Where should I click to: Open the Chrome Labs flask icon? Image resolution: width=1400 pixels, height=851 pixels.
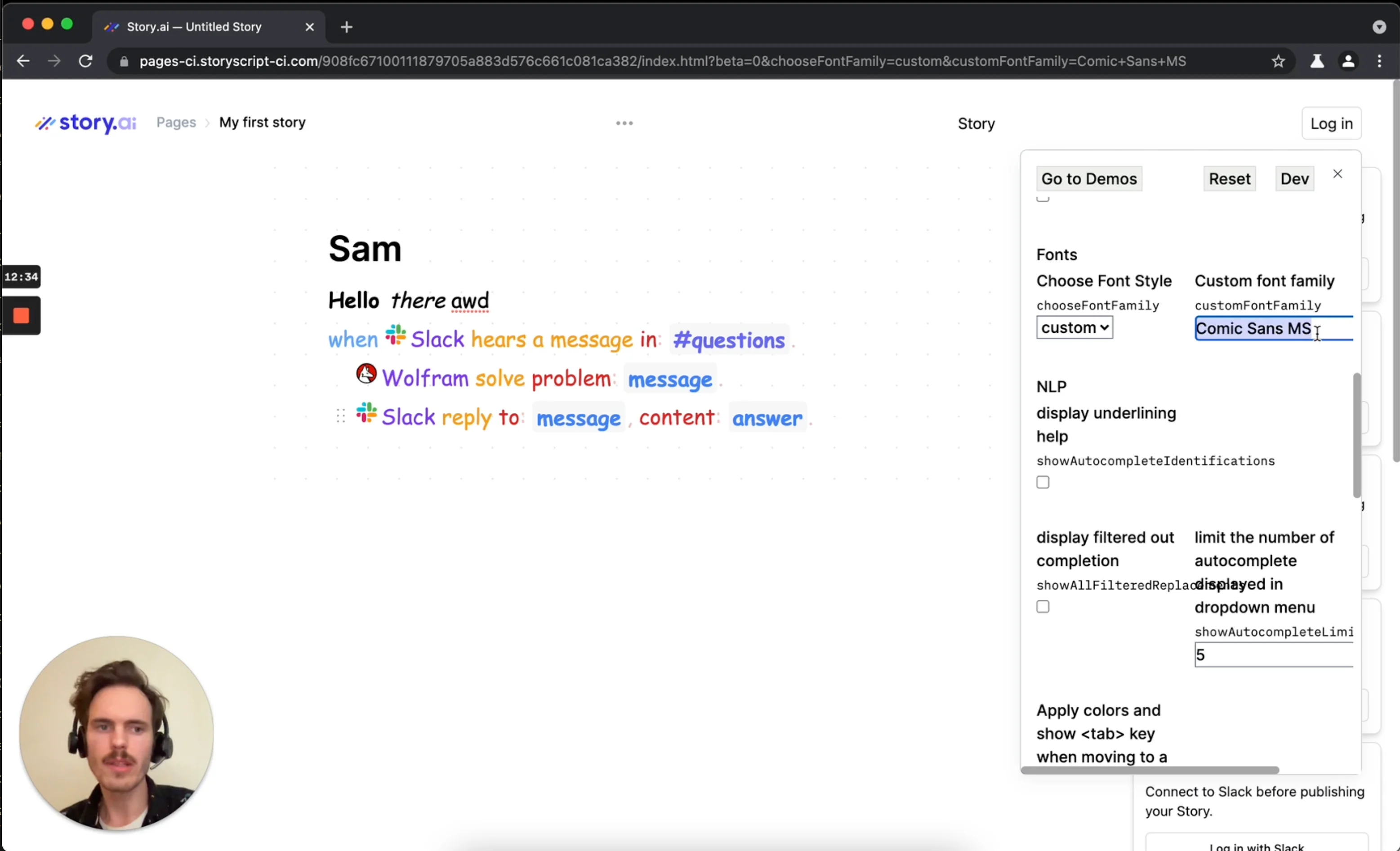tap(1317, 61)
